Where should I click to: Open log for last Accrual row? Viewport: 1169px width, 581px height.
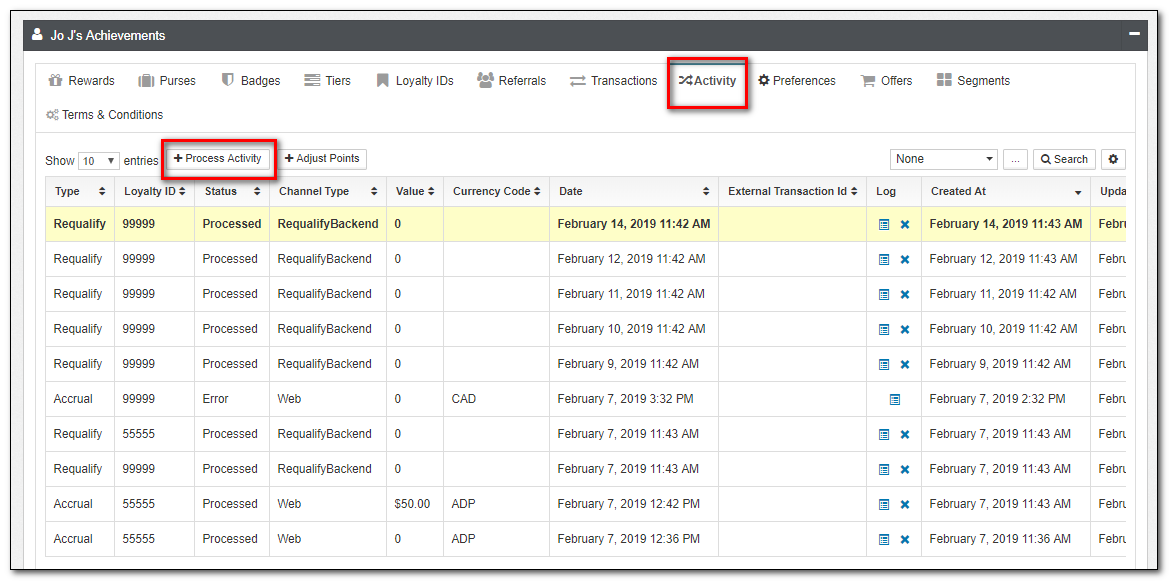884,540
